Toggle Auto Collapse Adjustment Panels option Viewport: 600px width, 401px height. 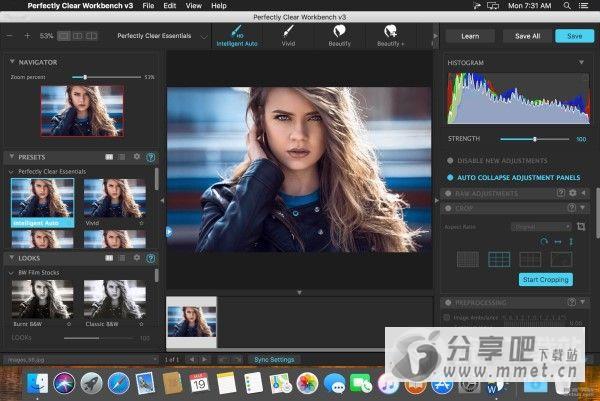pyautogui.click(x=450, y=178)
